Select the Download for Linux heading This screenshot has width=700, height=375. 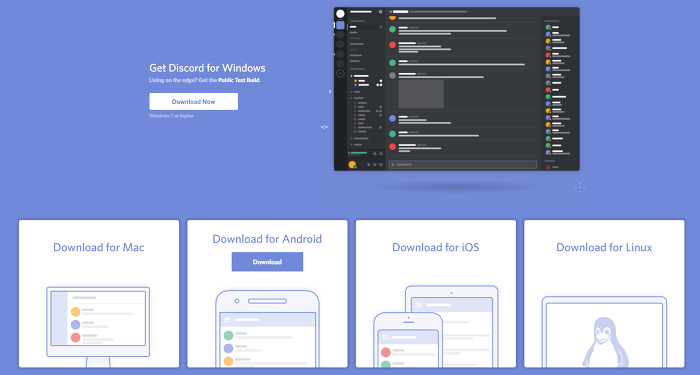604,247
